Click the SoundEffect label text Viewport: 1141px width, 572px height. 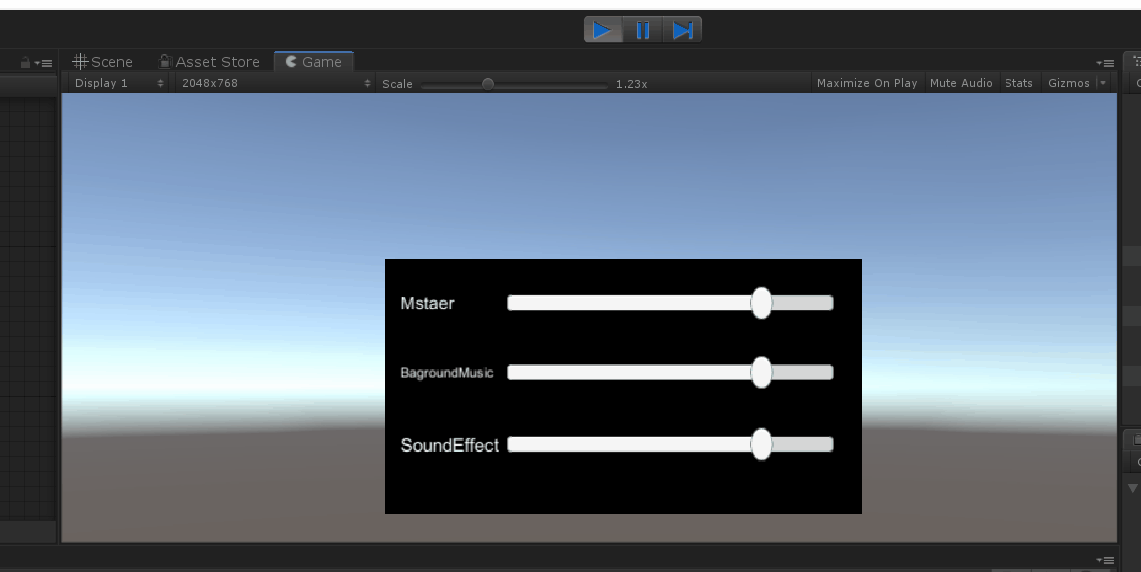(450, 445)
